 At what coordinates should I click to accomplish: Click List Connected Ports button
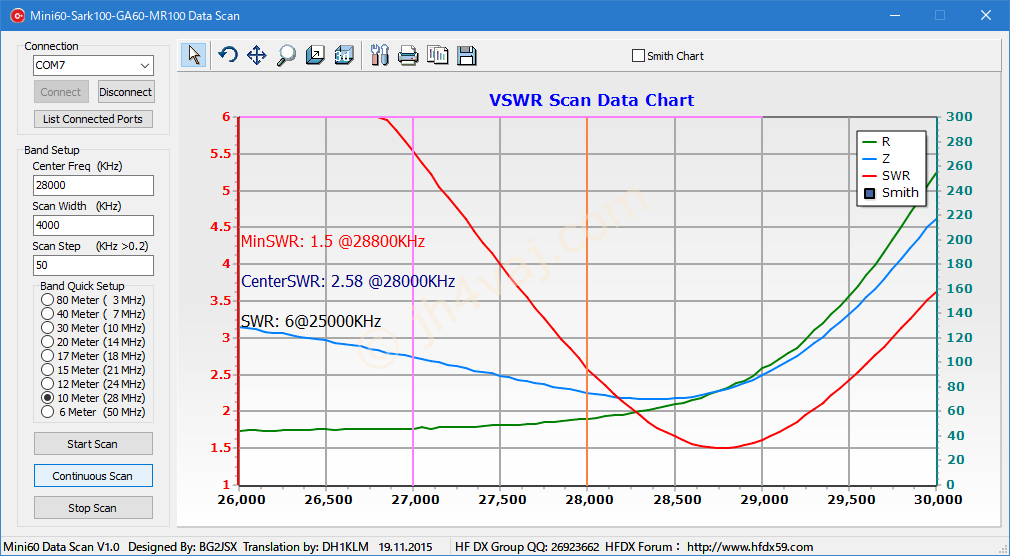pos(93,119)
